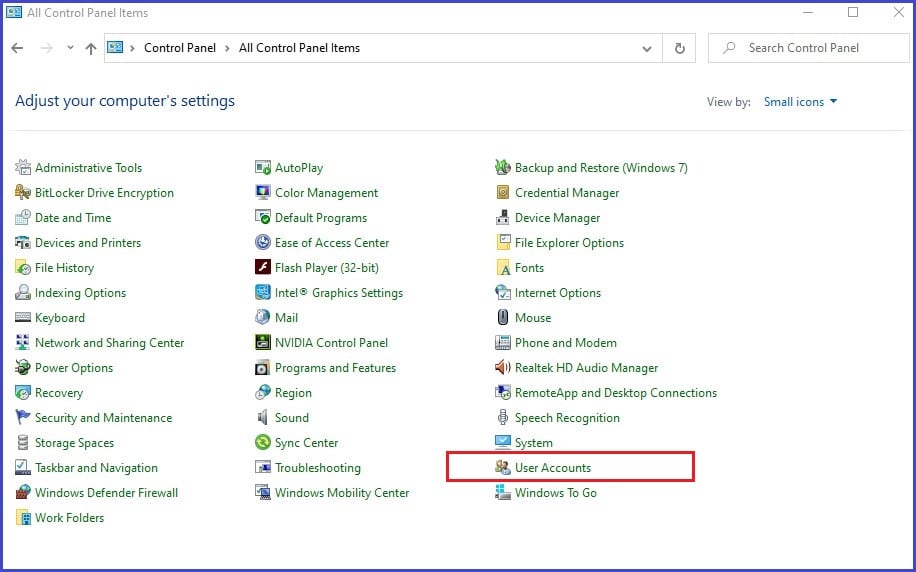Open Security and Maintenance flag icon
The width and height of the screenshot is (916, 572).
click(23, 418)
